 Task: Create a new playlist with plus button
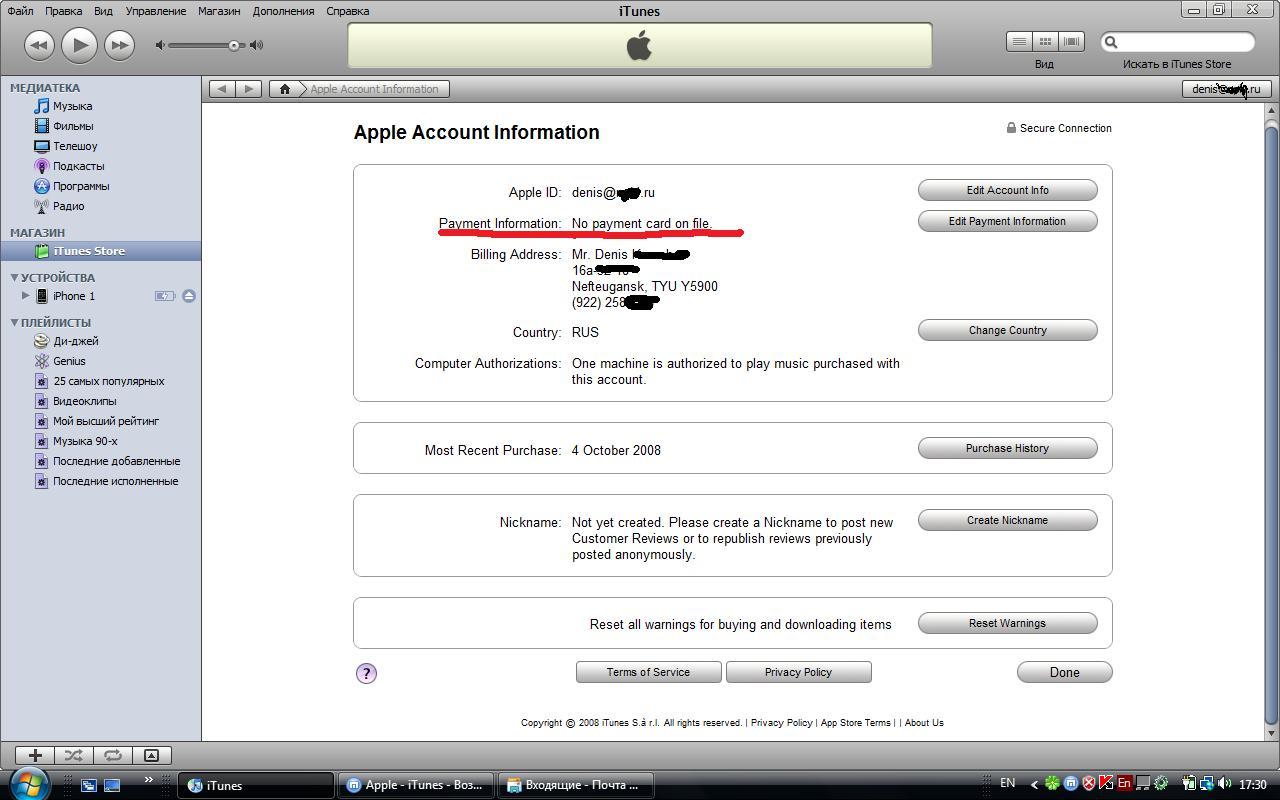(35, 755)
